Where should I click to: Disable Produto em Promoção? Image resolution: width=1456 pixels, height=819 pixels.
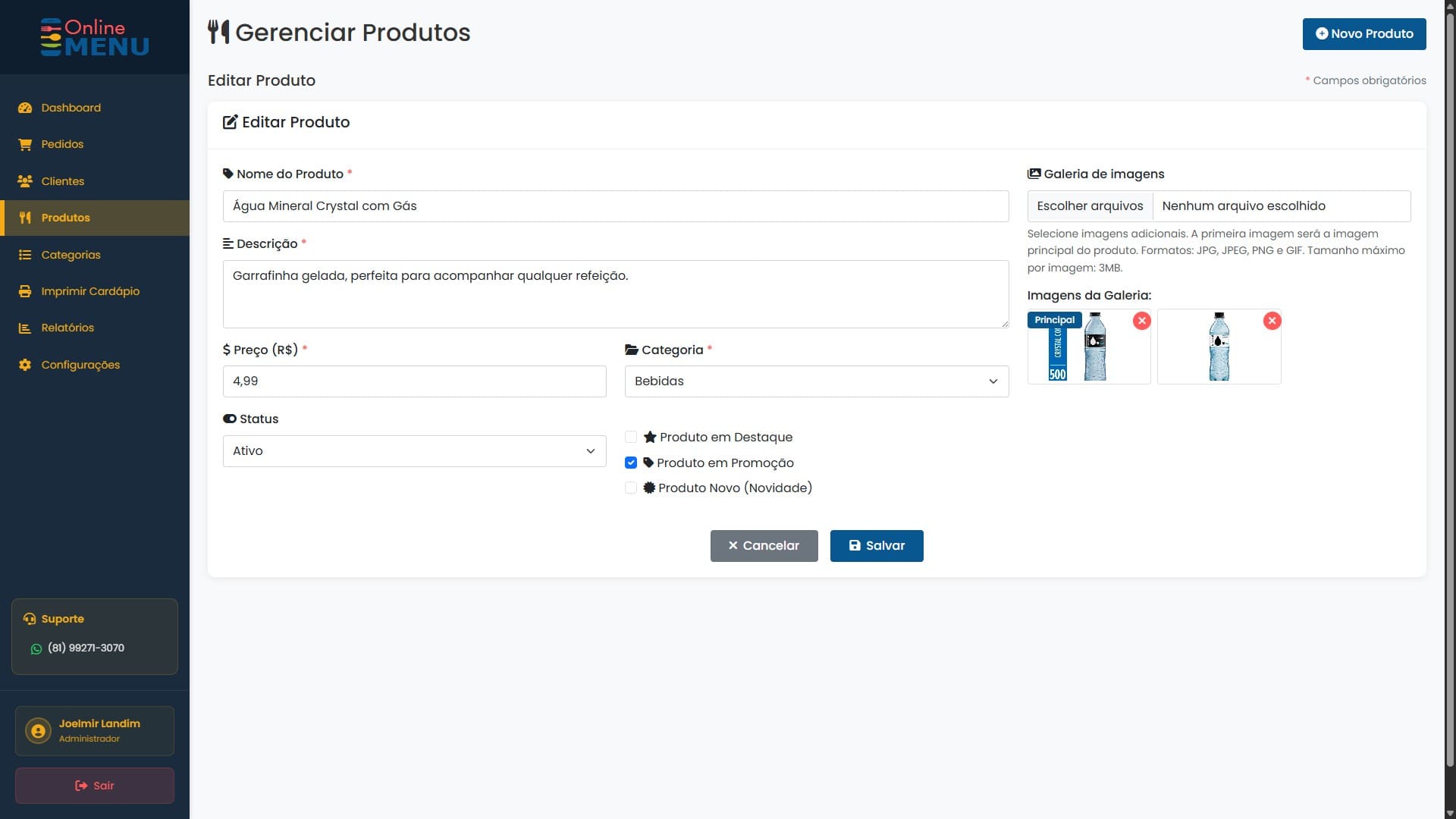(631, 463)
